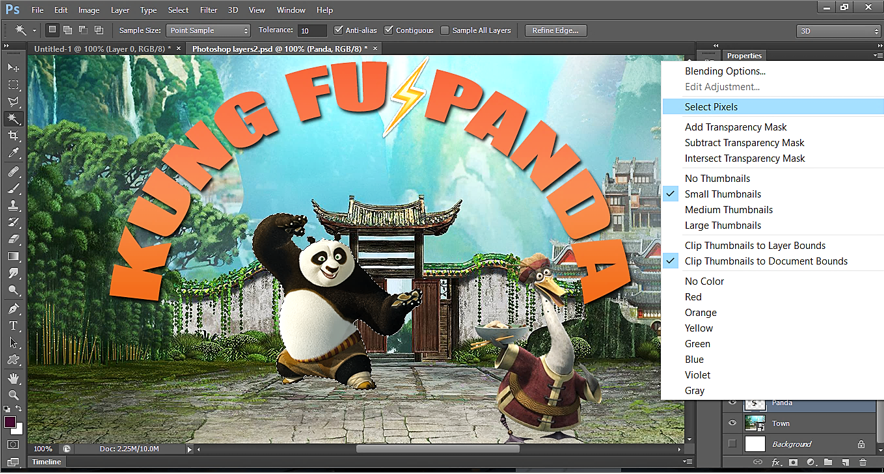Image resolution: width=884 pixels, height=474 pixels.
Task: Hide the Town layer eye
Action: [x=732, y=423]
